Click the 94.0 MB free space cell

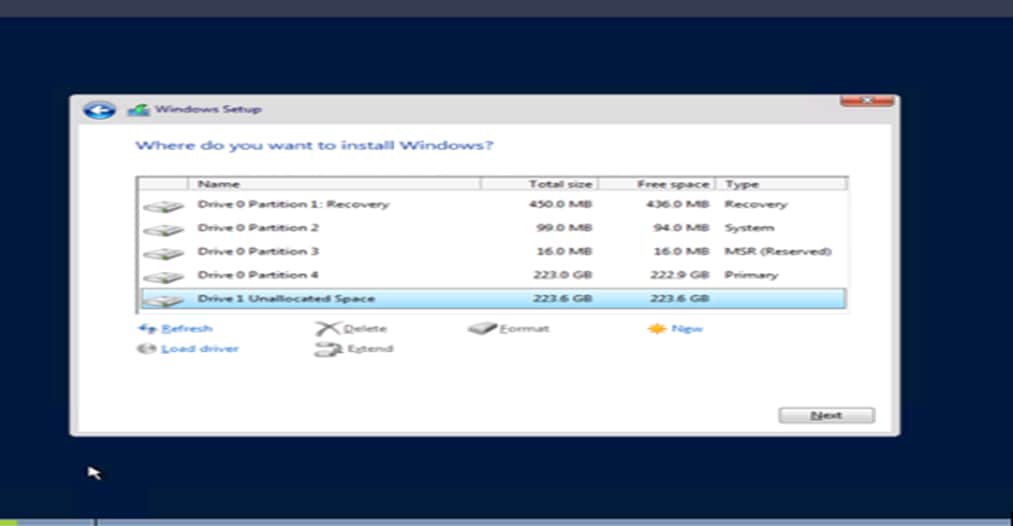point(681,227)
